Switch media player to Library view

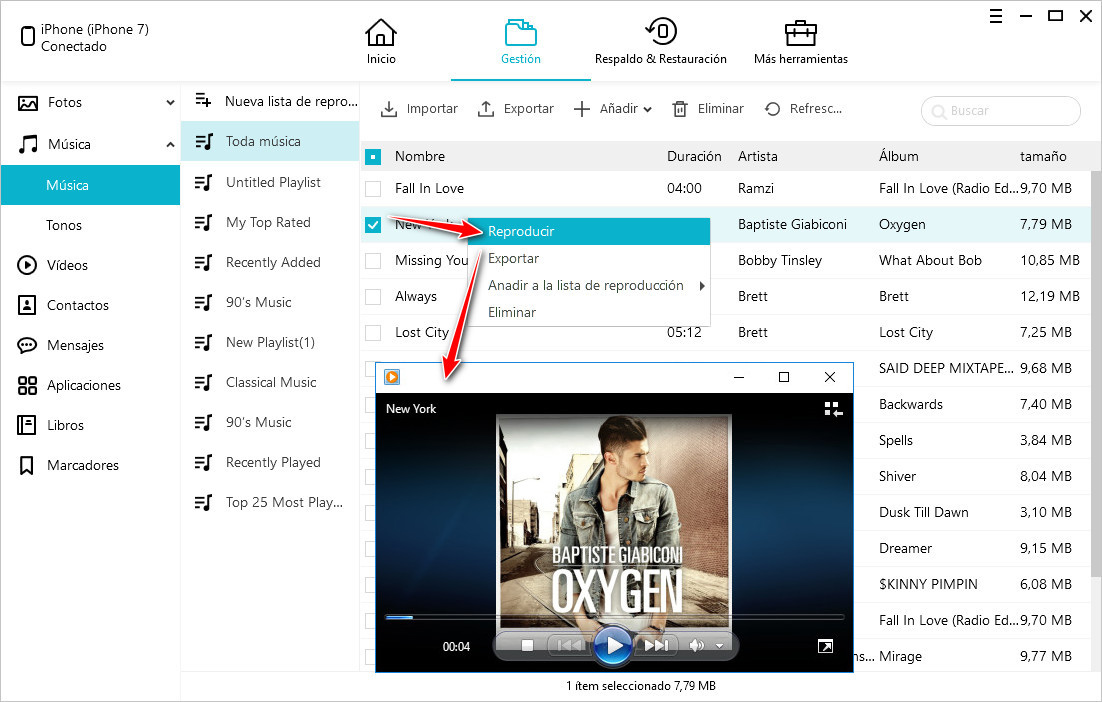[833, 409]
